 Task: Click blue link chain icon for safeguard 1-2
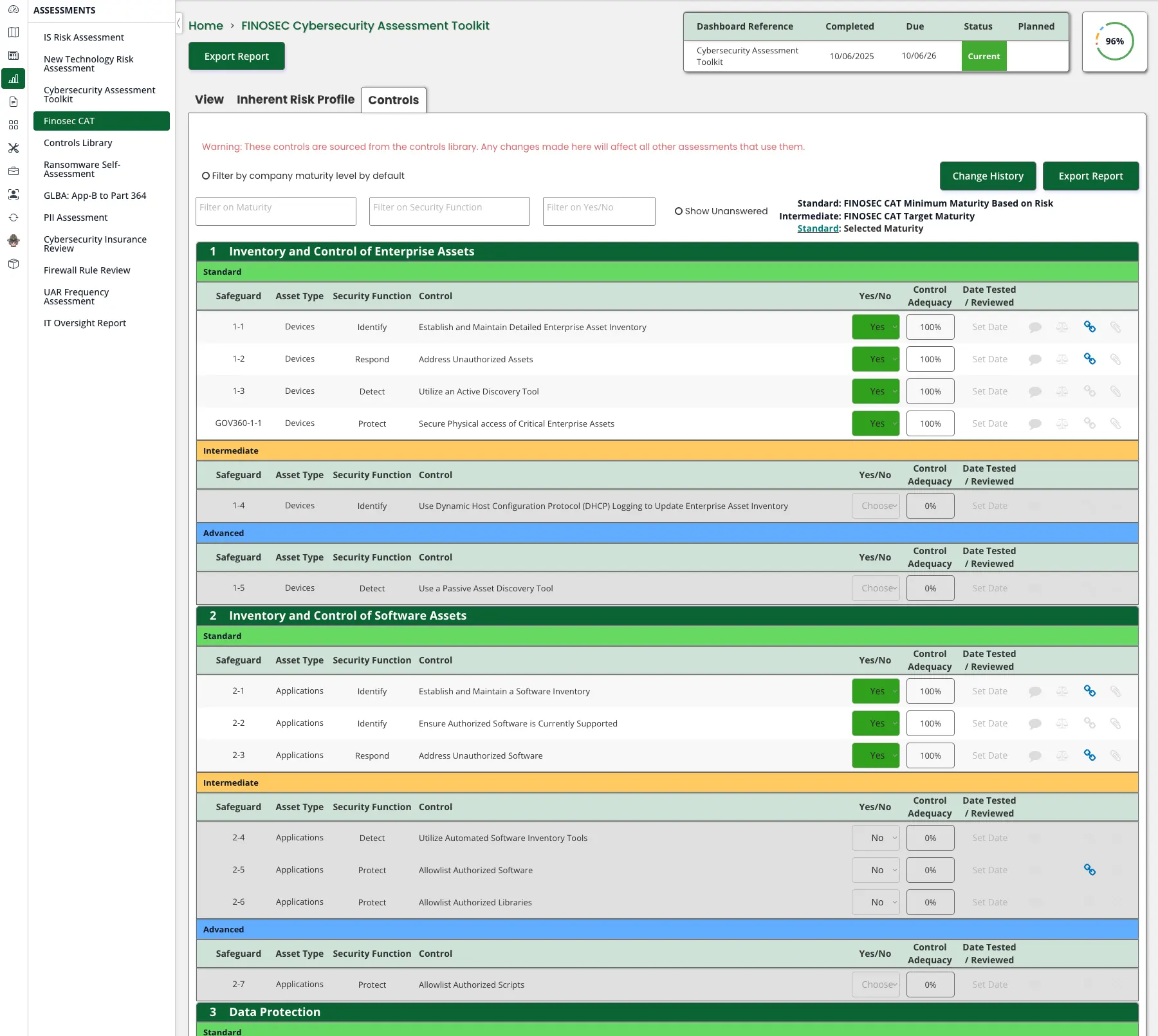pyautogui.click(x=1090, y=359)
